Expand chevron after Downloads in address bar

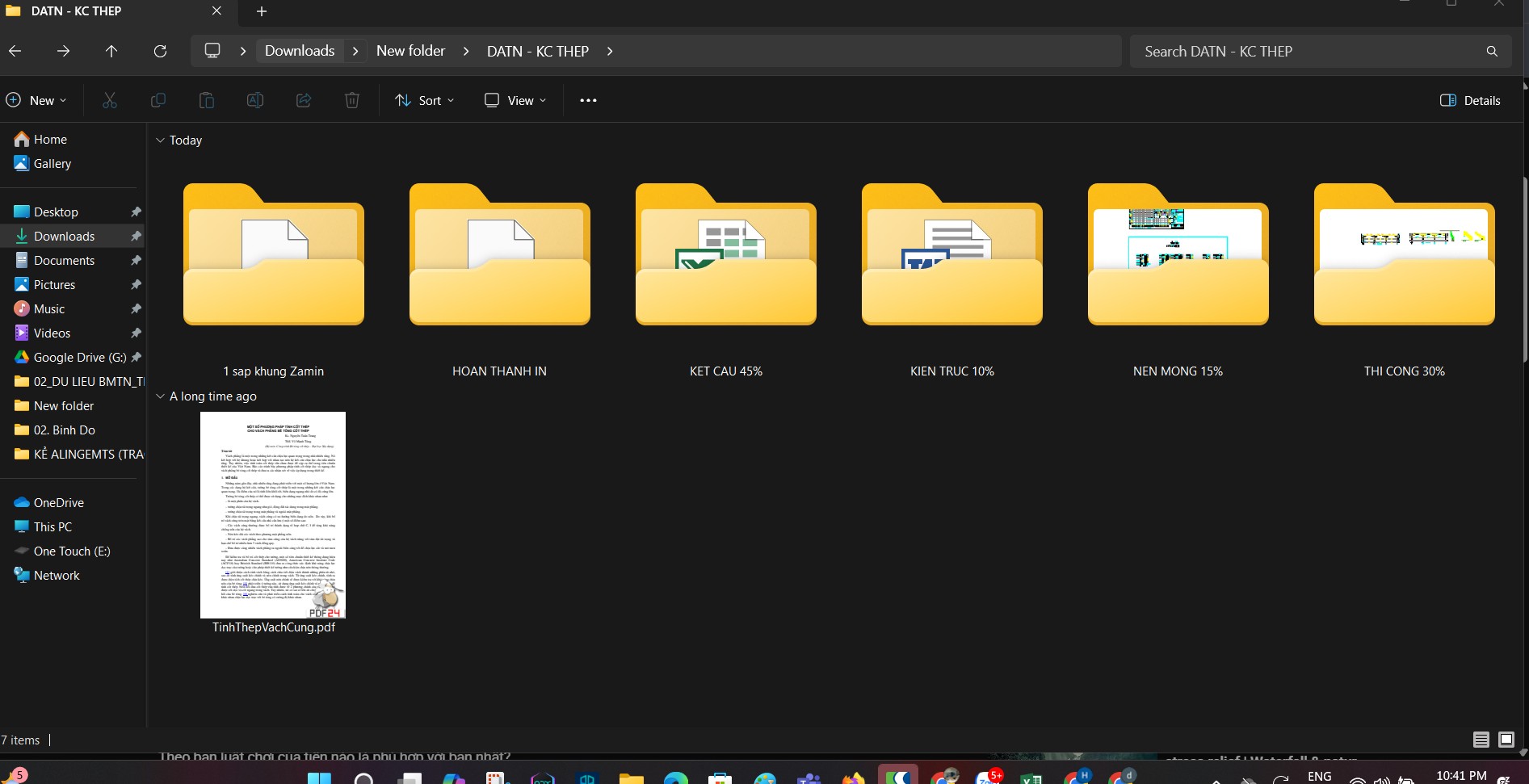tap(355, 51)
